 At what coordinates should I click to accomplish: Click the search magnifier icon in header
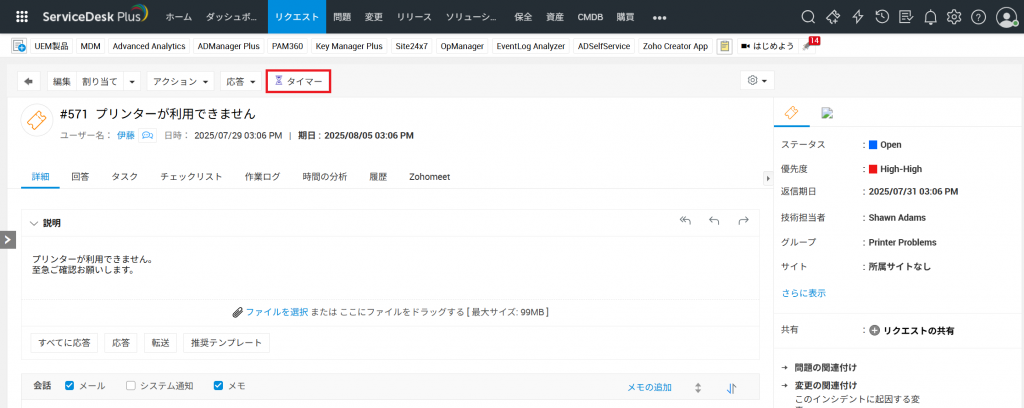tap(809, 17)
